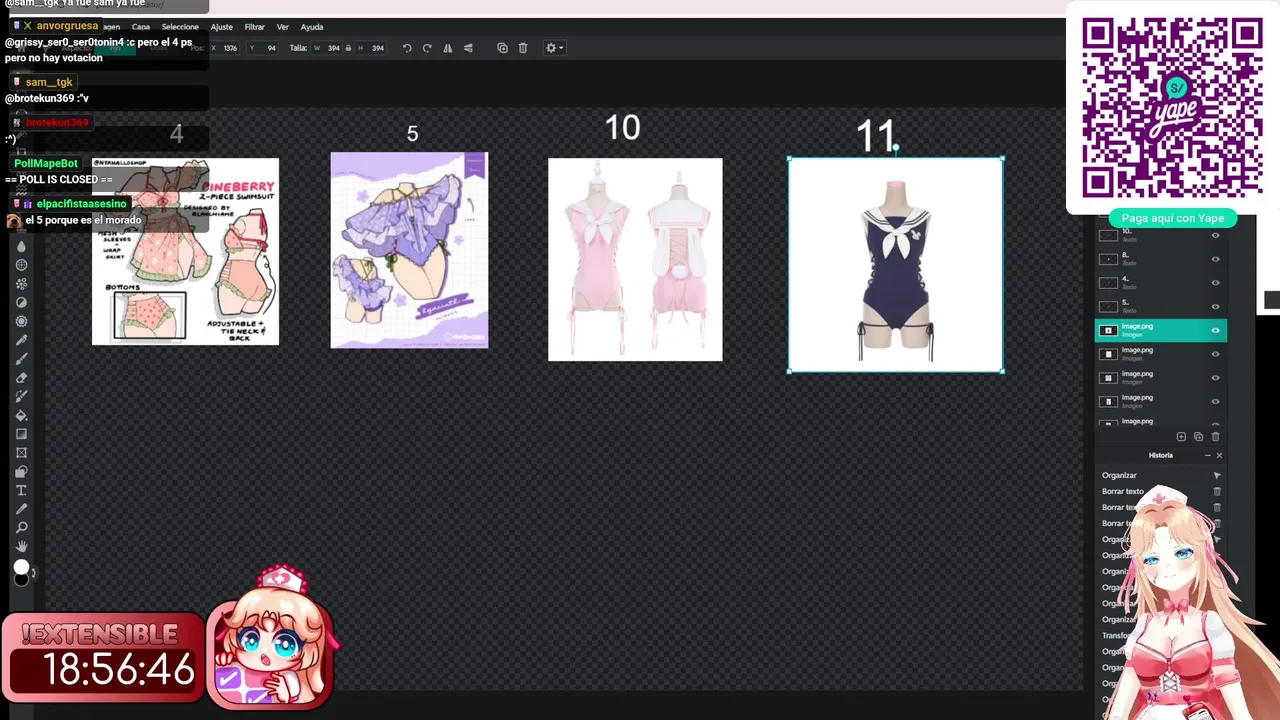The width and height of the screenshot is (1280, 720).
Task: Close the Historia panel
Action: 1219,455
